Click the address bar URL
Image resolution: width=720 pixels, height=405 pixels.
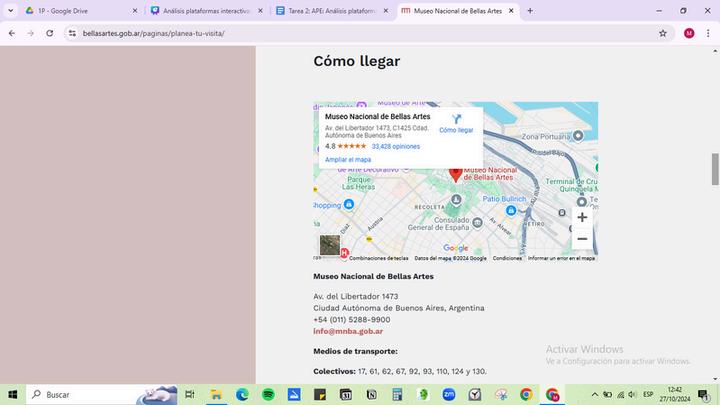tap(153, 33)
